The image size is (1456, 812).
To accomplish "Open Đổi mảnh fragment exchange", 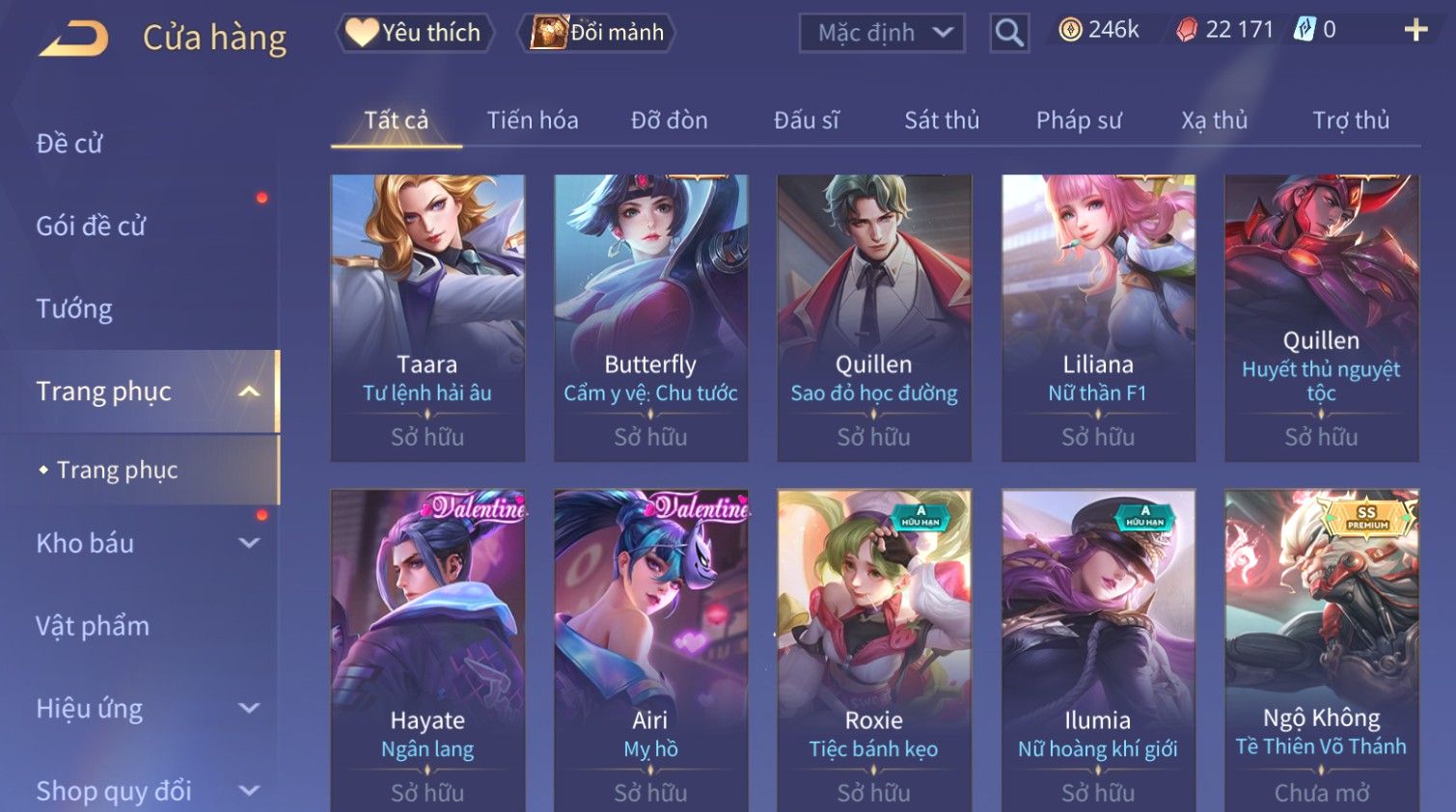I will point(596,33).
